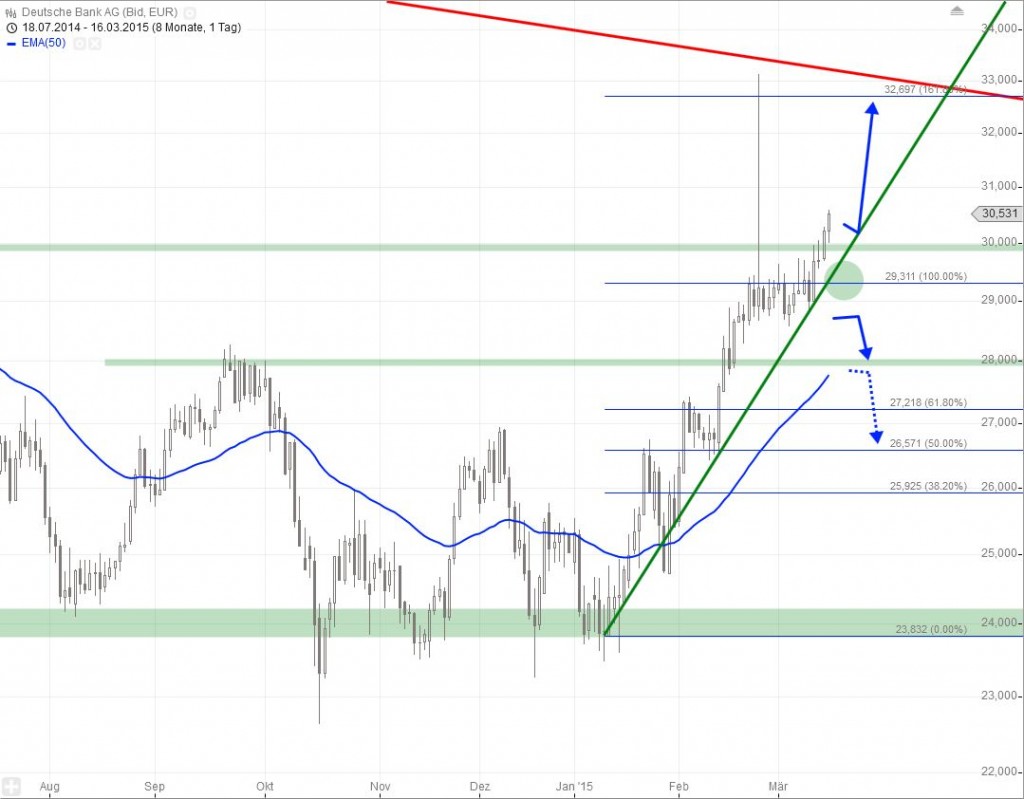Viewport: 1024px width, 799px height.
Task: Click the blue EMA(50) legend line marker
Action: coord(11,44)
